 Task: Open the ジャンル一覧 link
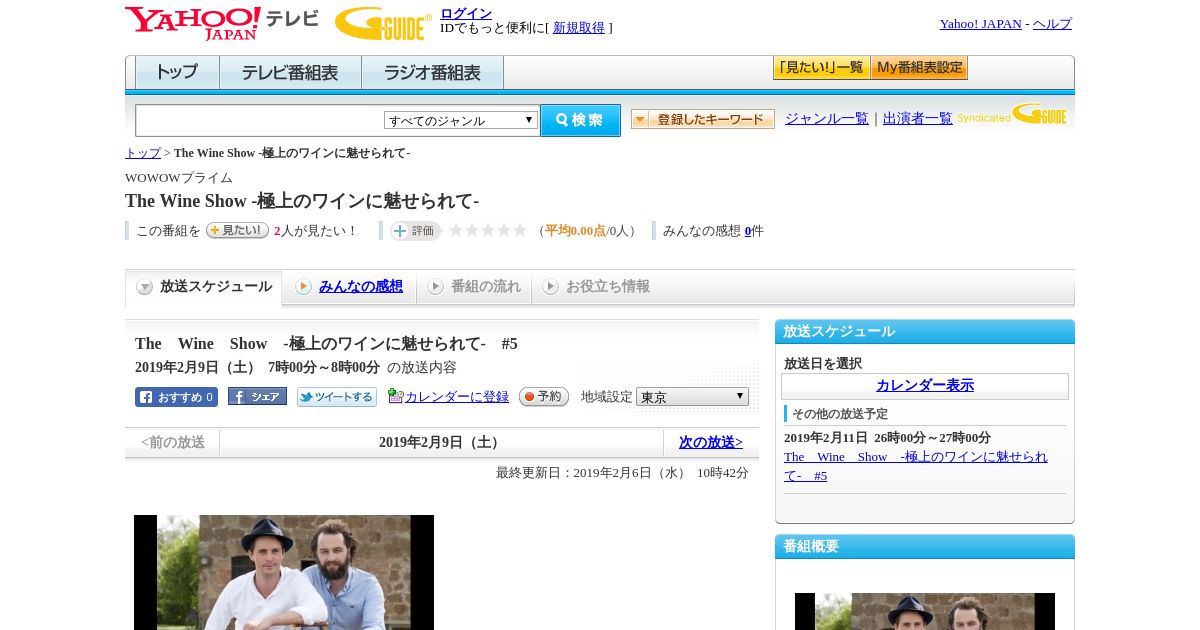827,118
